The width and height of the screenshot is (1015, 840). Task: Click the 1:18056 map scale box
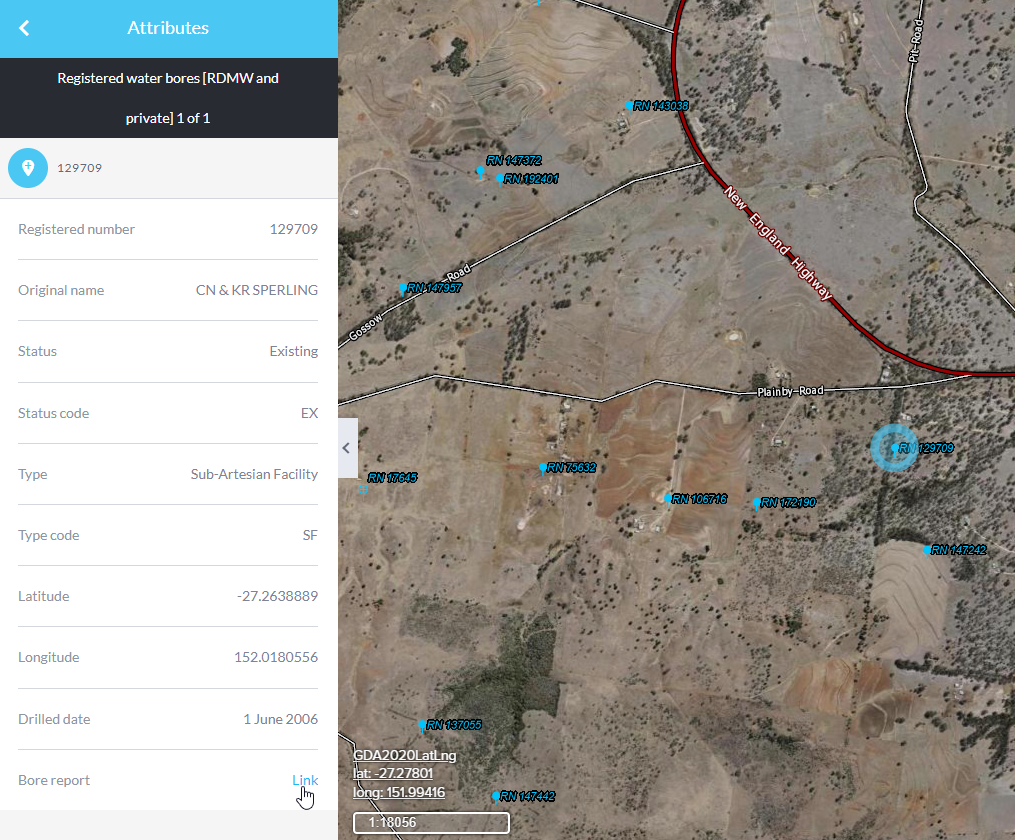[431, 822]
